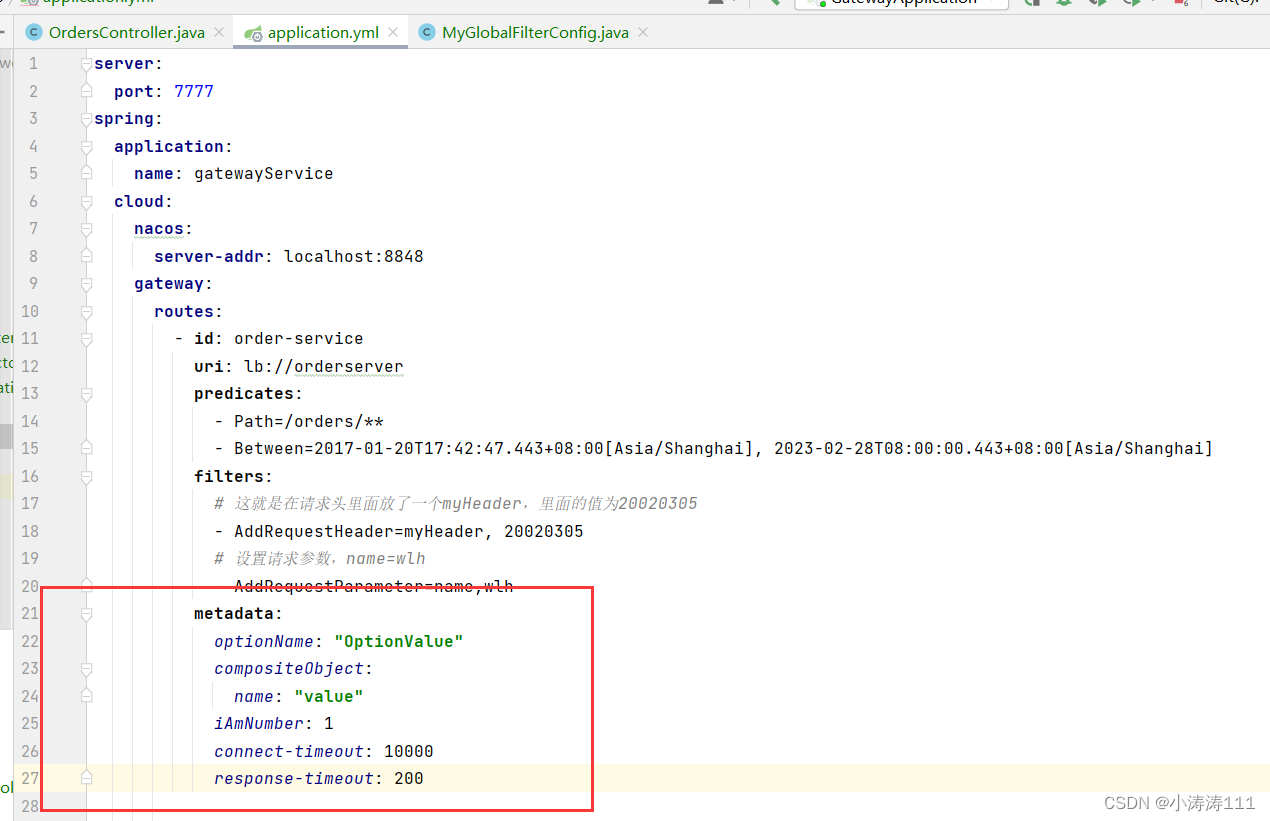Click the Run icon in the toolbar
The height and width of the screenshot is (821, 1270).
click(1031, 4)
